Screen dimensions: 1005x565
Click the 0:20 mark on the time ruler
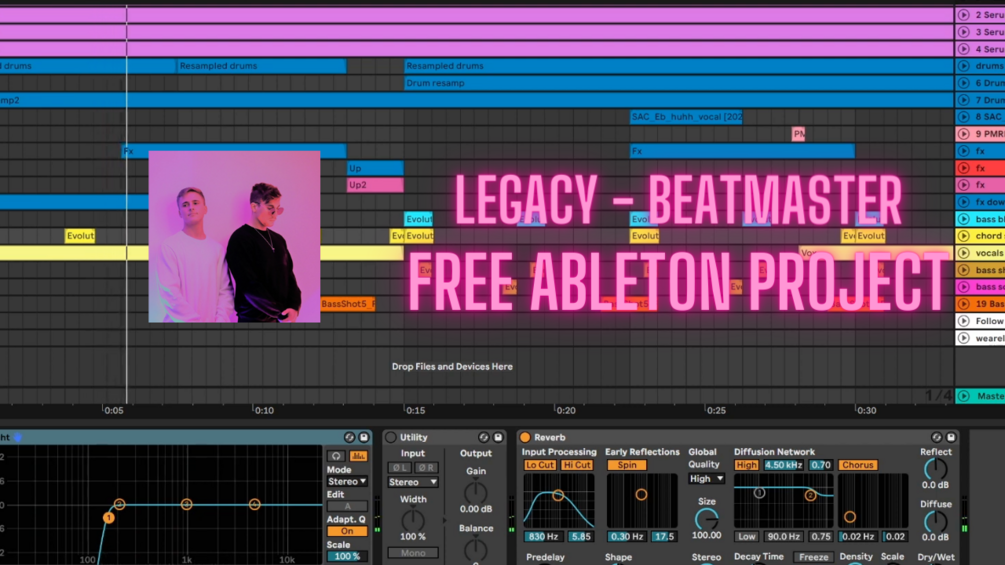[x=566, y=411]
